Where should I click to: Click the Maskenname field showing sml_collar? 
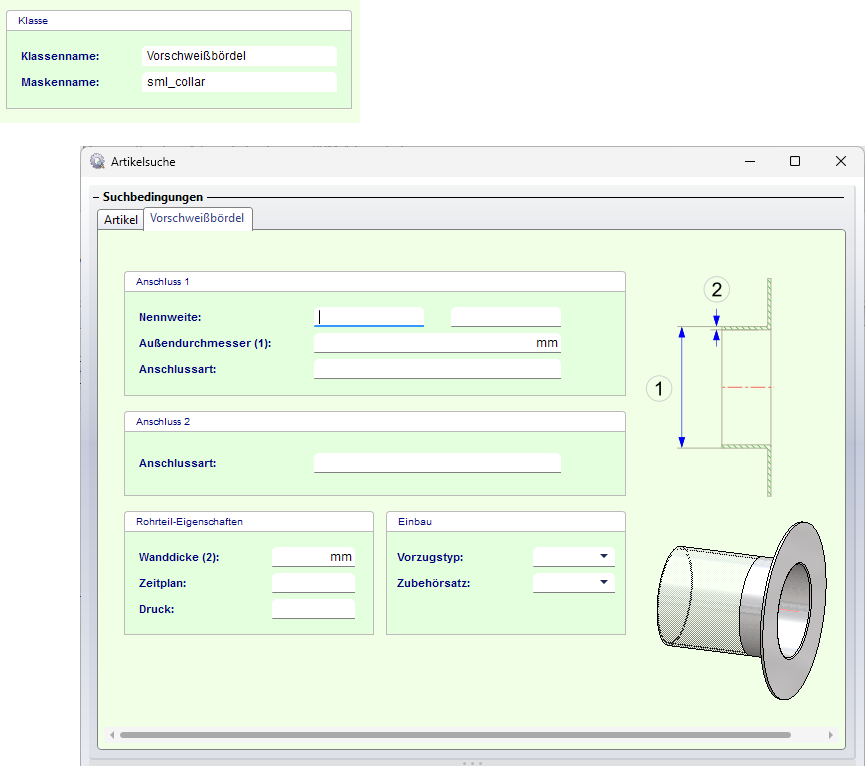[239, 82]
